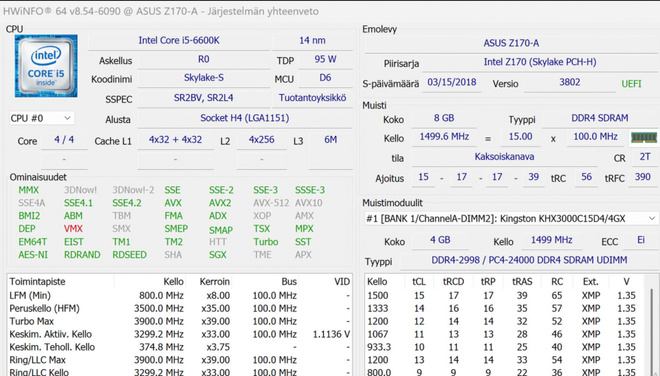Click the 95 W TDP value

click(x=325, y=59)
